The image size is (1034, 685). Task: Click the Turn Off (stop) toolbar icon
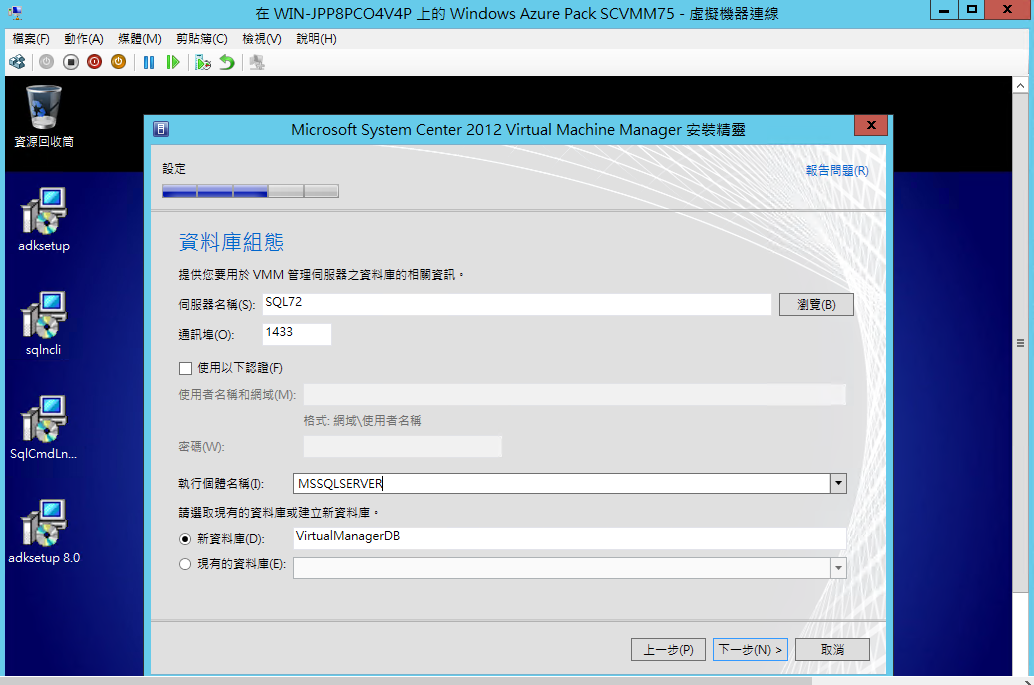pyautogui.click(x=71, y=62)
